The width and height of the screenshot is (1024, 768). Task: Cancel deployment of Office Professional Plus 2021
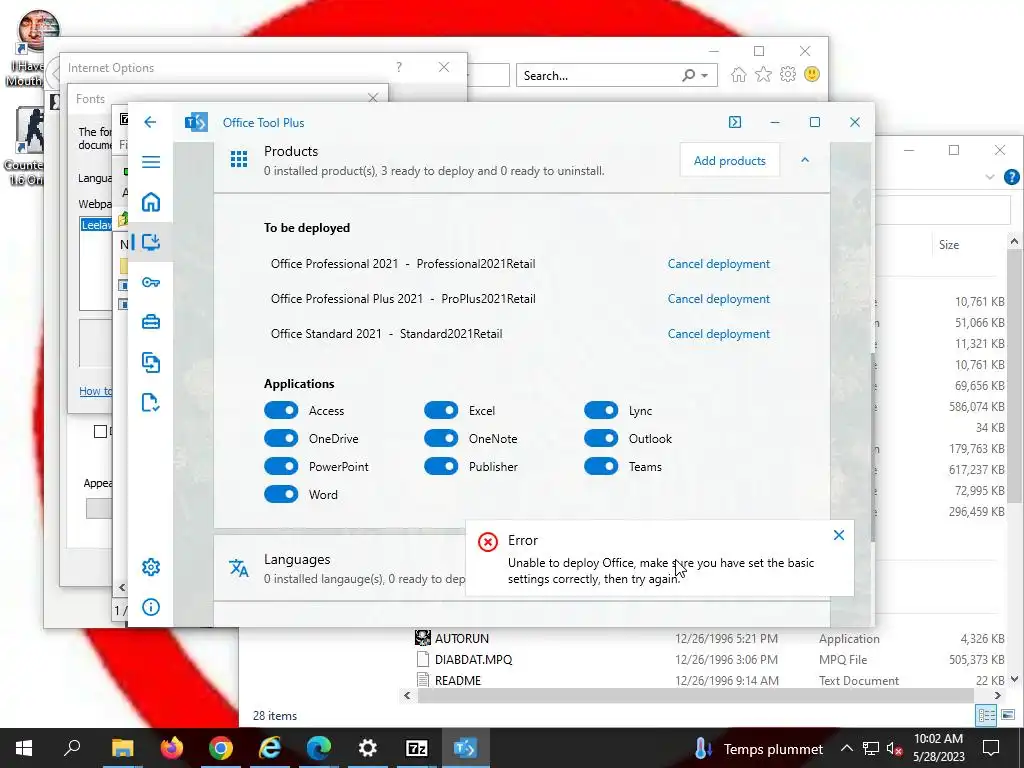pos(718,298)
